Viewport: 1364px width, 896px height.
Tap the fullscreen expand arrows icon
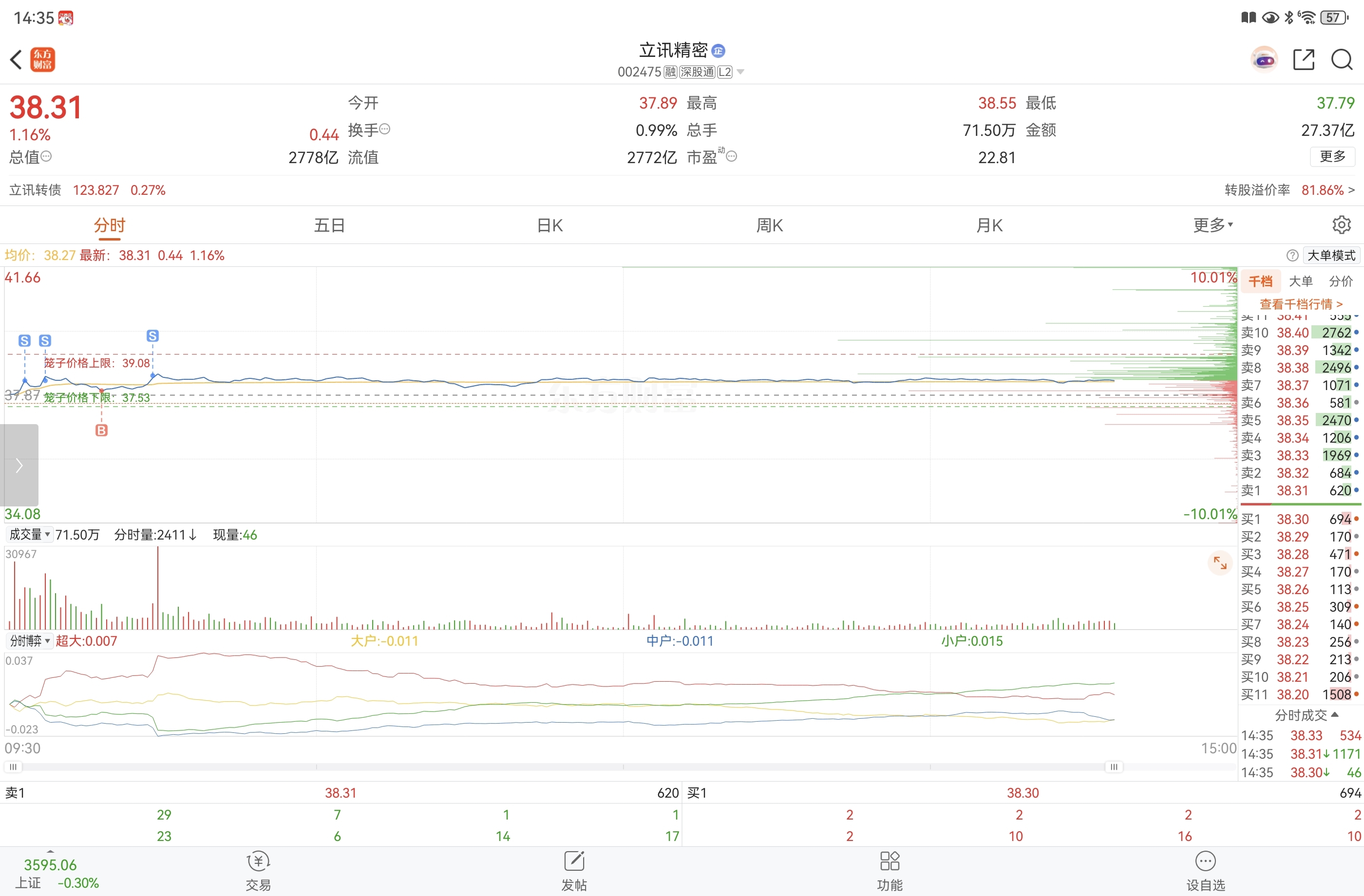1220,564
